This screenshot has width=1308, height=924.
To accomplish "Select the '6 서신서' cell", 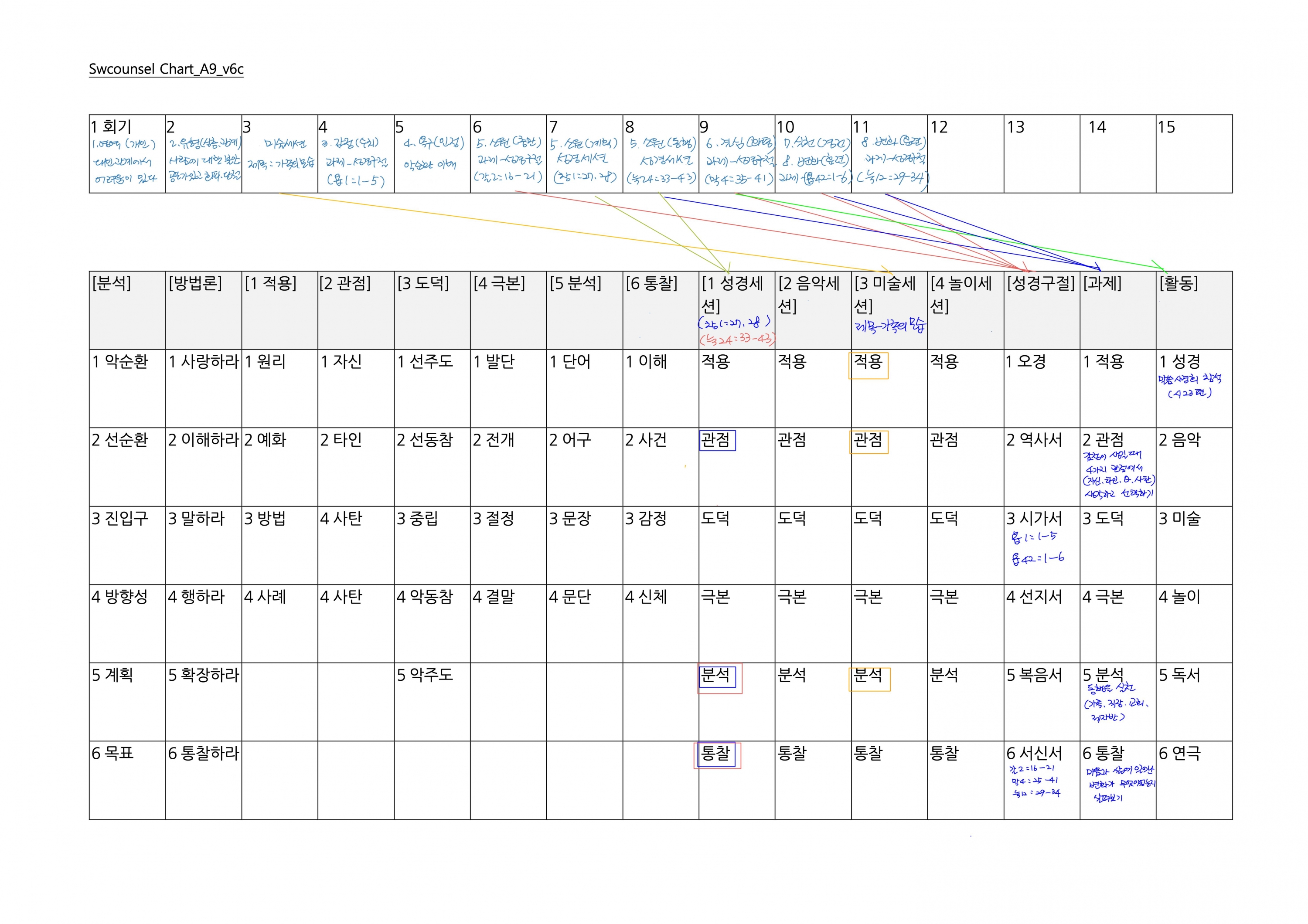I will pyautogui.click(x=1034, y=754).
